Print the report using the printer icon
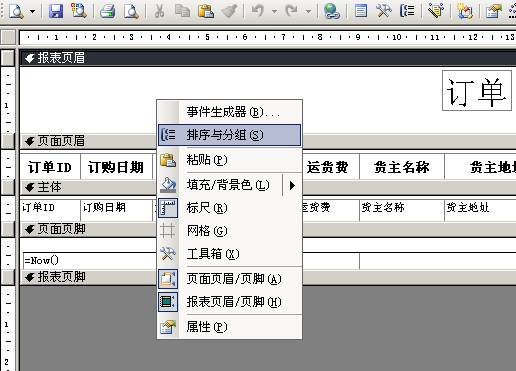Viewport: 516px width, 371px height. (x=108, y=11)
